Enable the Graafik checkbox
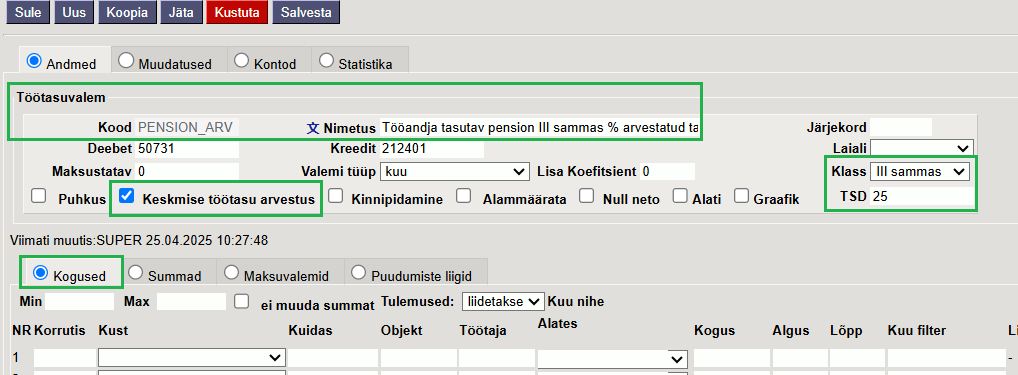Viewport: 1018px width, 375px height. pyautogui.click(x=743, y=196)
